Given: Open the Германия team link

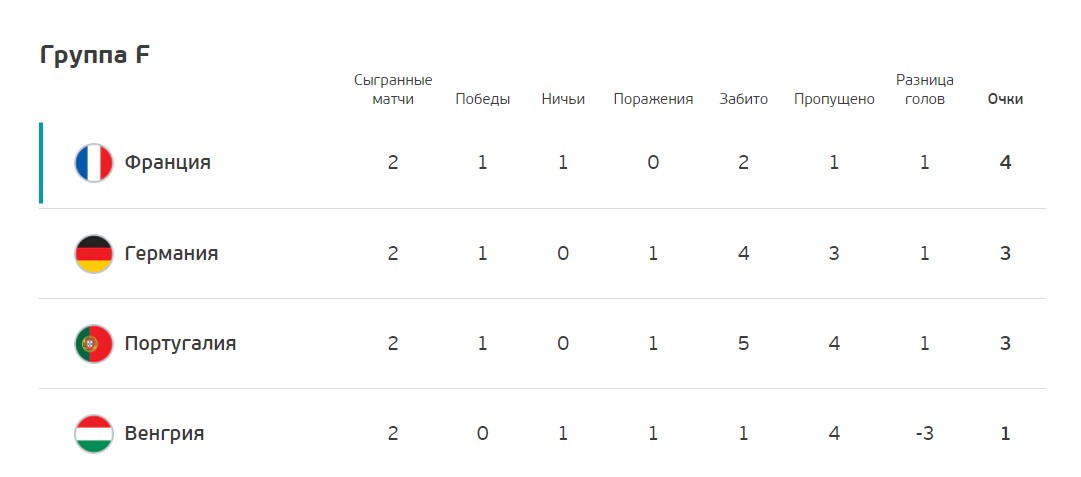Looking at the screenshot, I should [171, 253].
